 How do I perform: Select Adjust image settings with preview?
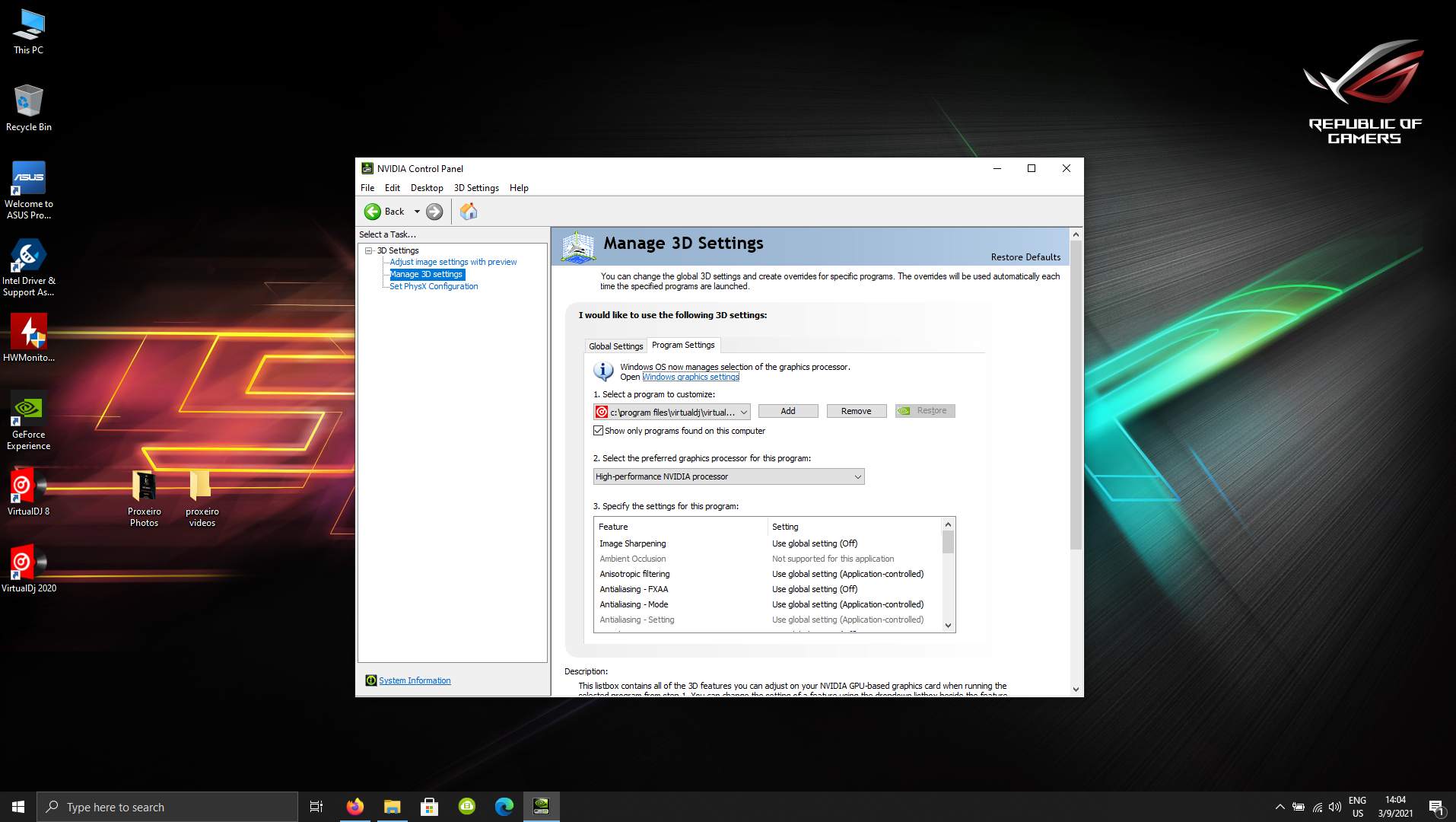tap(453, 262)
